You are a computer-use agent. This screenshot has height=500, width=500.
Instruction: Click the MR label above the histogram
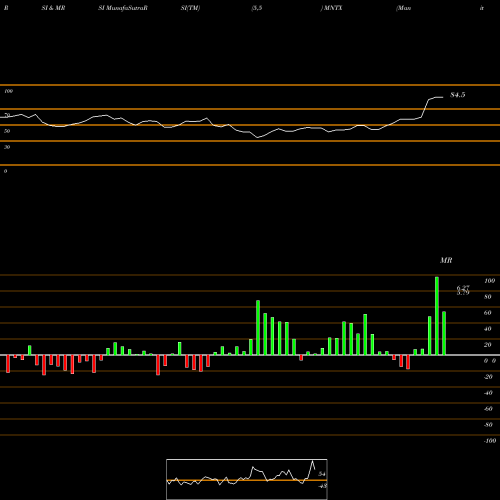click(x=446, y=260)
